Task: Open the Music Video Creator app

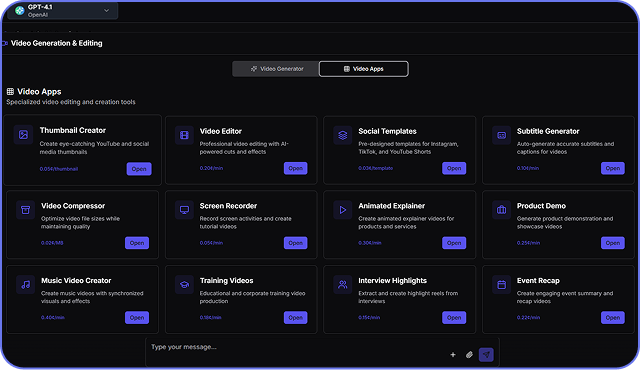Action: 137,317
